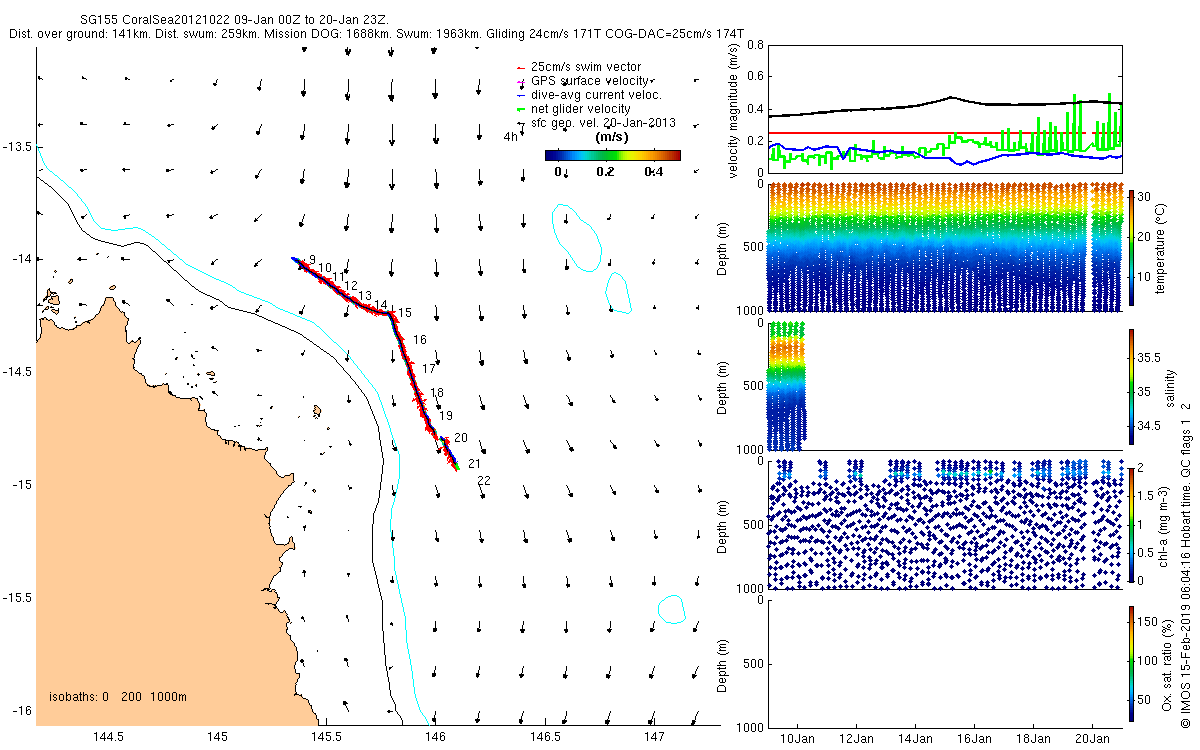Click the 'GPS surface velocity' legend entry
This screenshot has height=750, width=1200.
point(582,81)
